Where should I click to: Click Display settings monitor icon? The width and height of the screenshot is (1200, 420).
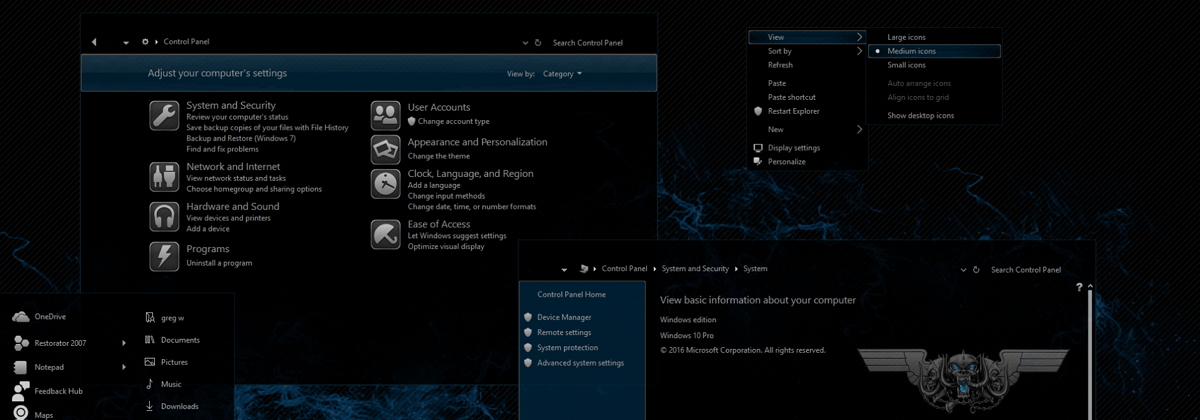point(758,148)
